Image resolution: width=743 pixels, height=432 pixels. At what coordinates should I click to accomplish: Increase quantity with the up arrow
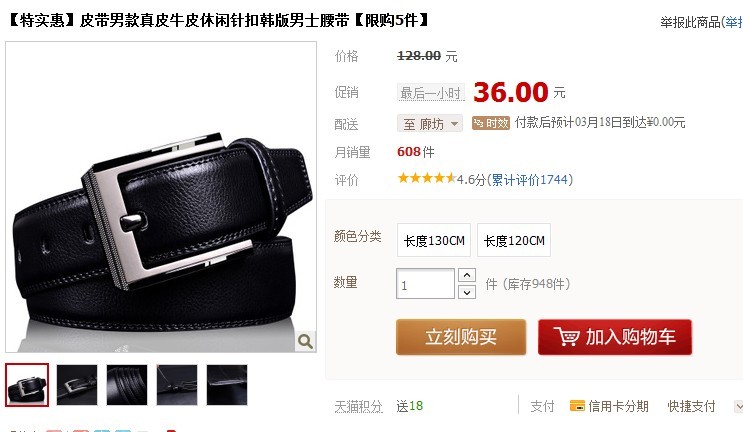point(467,275)
